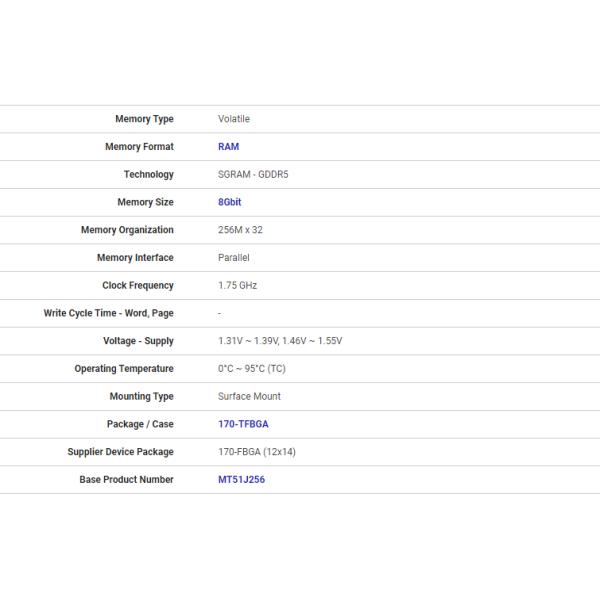600x600 pixels.
Task: Click the 256M x 32 organization value
Action: (x=240, y=230)
